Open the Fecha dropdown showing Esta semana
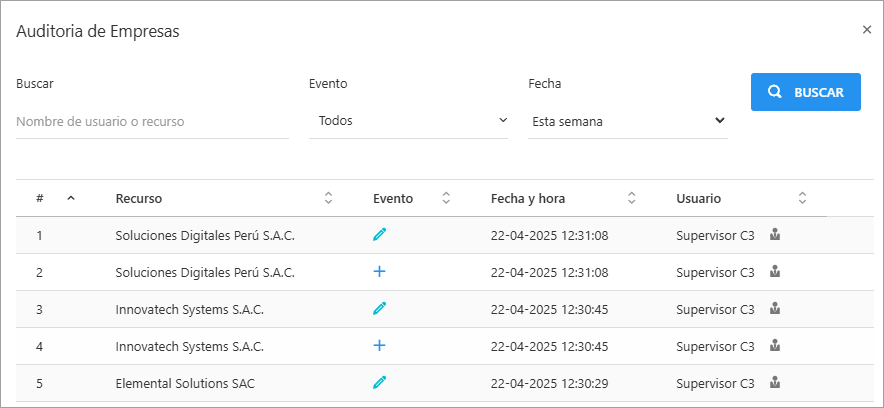Screen dimensions: 884x408 pos(627,122)
